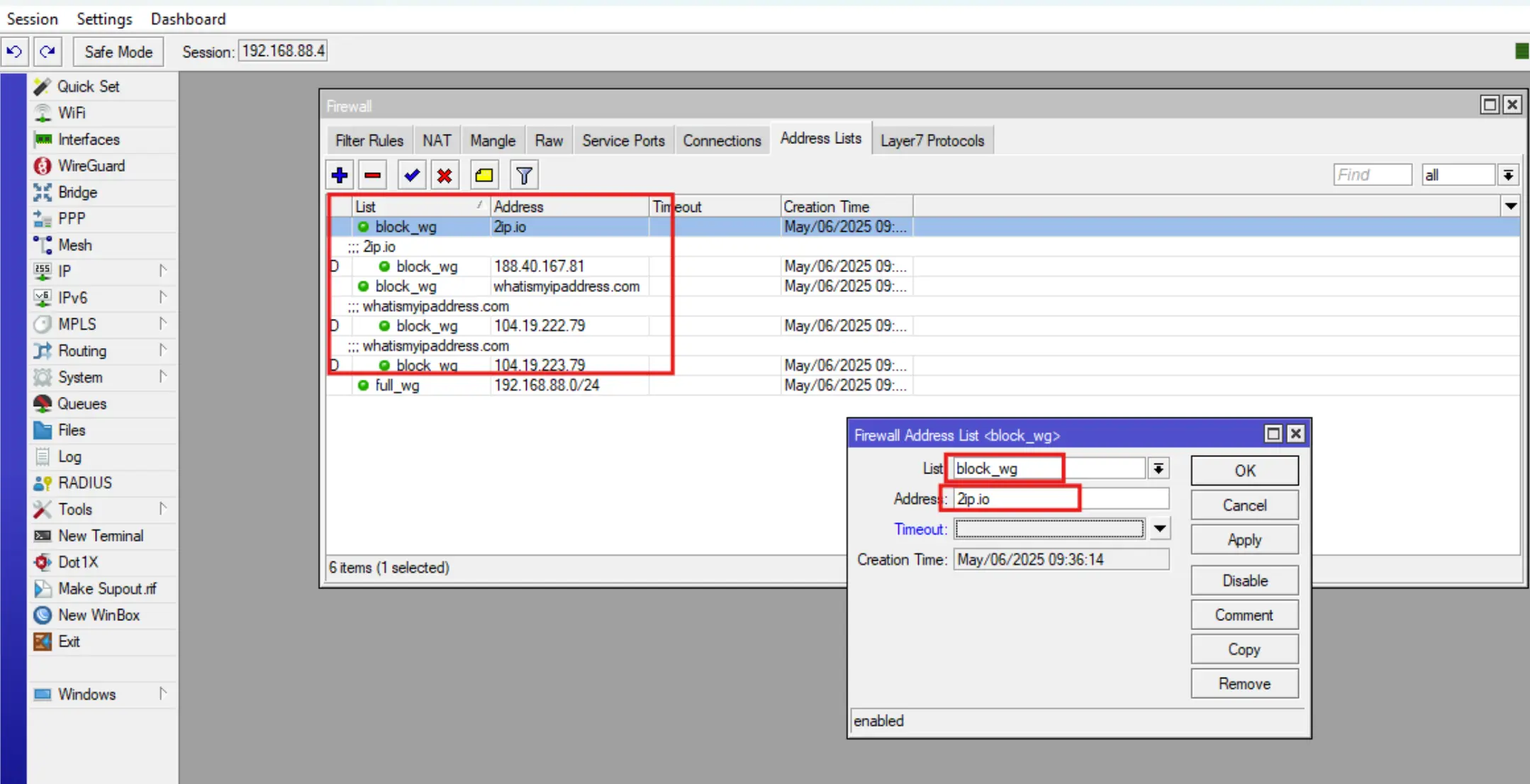Click the Exit sidebar icon
The height and width of the screenshot is (784, 1530).
[x=43, y=642]
